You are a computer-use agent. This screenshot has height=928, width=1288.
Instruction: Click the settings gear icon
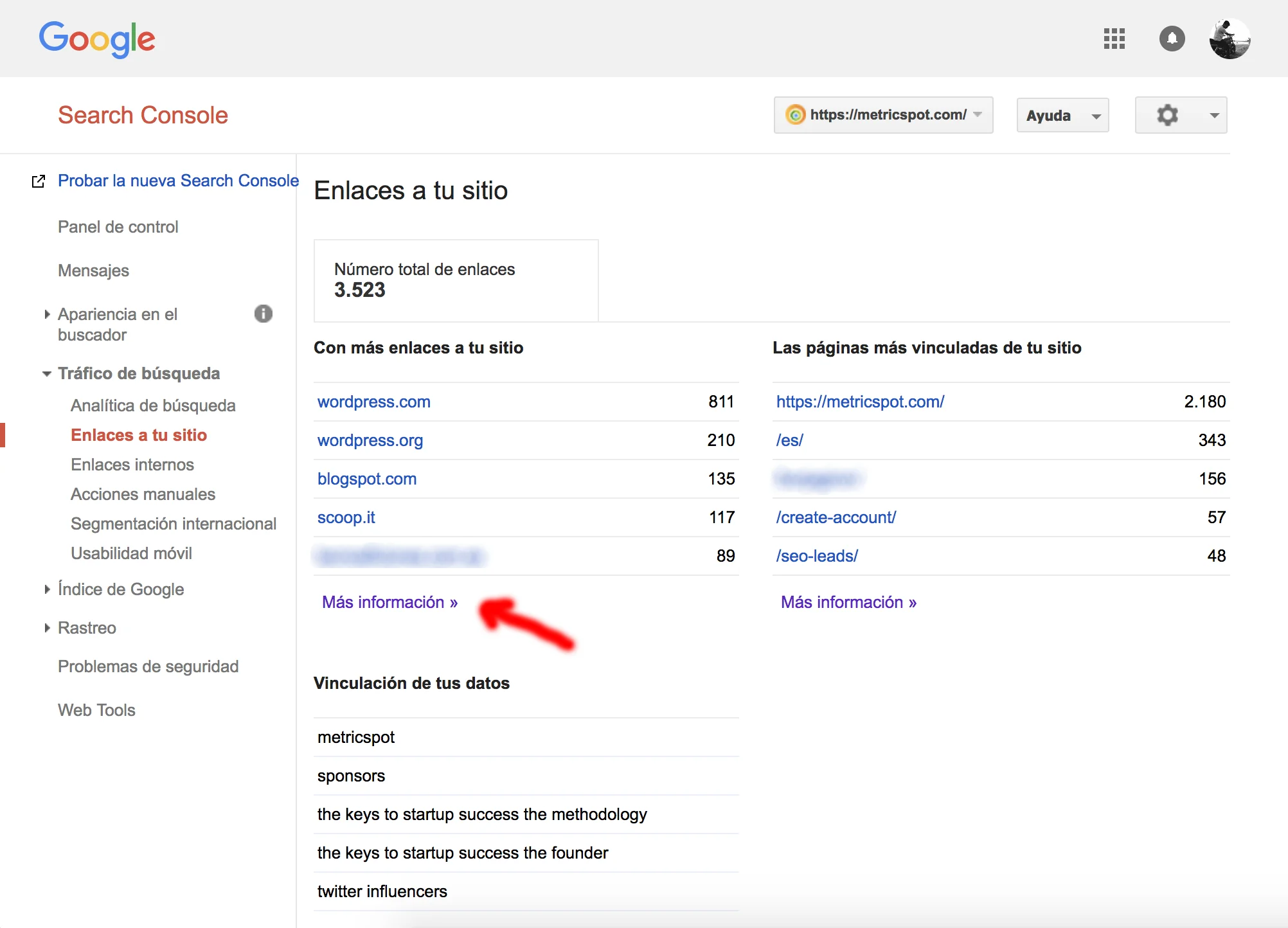click(1167, 115)
